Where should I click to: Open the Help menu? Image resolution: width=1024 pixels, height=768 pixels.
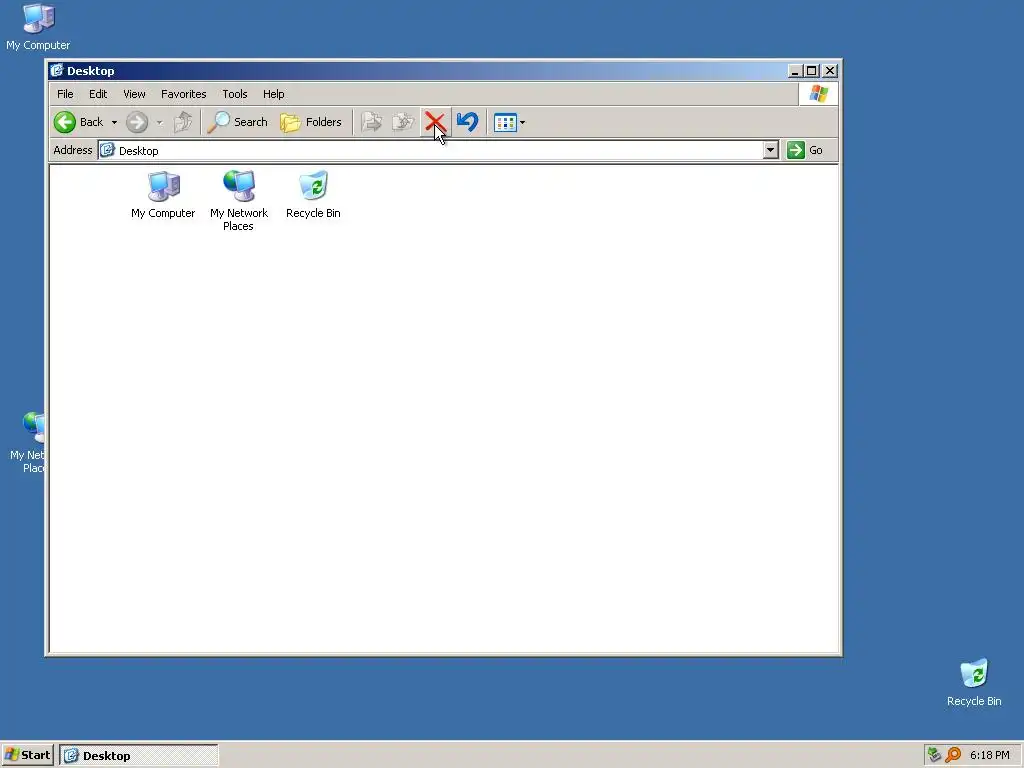pos(274,94)
